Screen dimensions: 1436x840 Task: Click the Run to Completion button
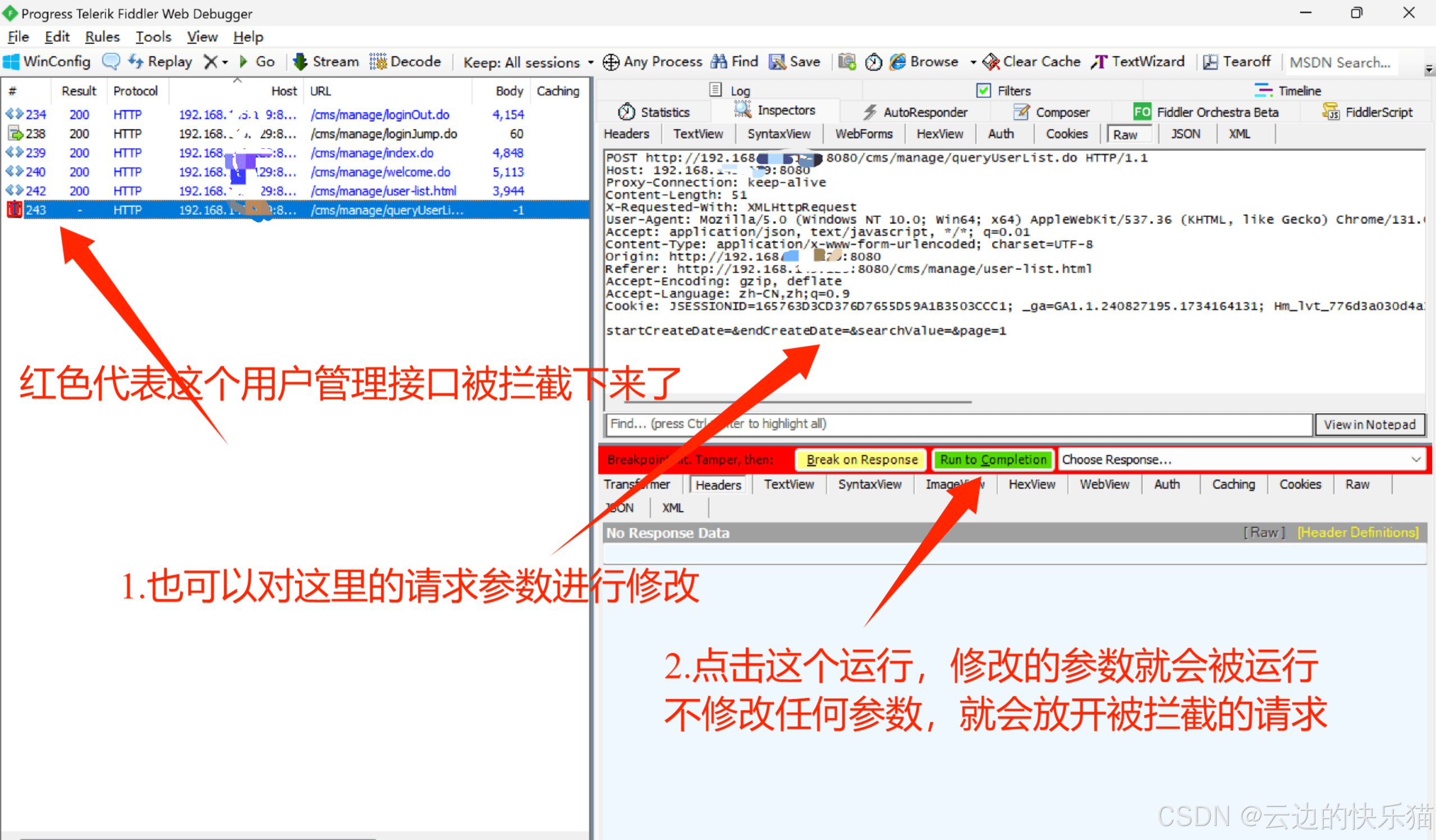tap(993, 460)
